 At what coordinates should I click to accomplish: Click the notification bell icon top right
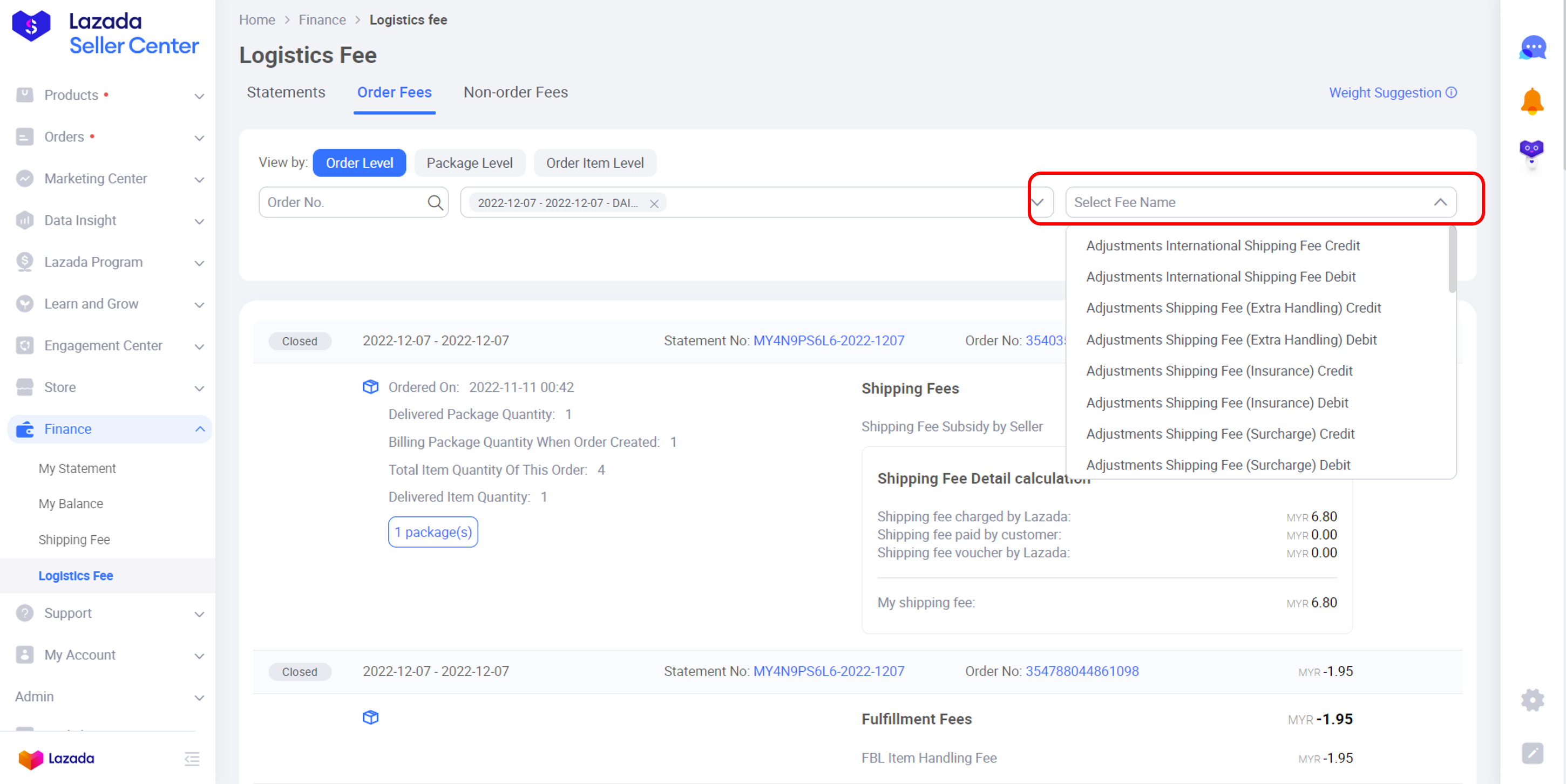[x=1532, y=101]
